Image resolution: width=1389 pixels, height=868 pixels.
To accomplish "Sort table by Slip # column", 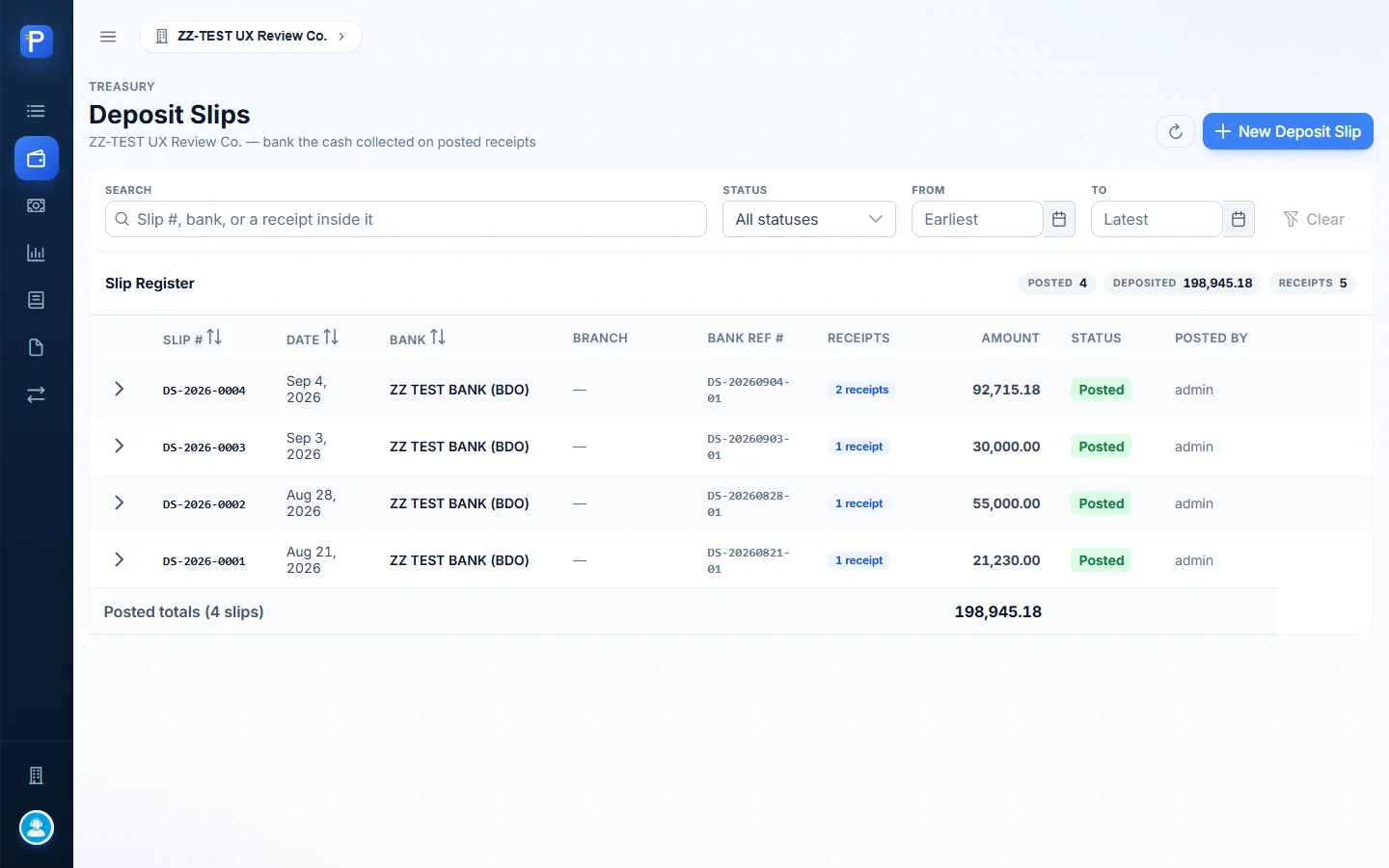I will point(192,339).
